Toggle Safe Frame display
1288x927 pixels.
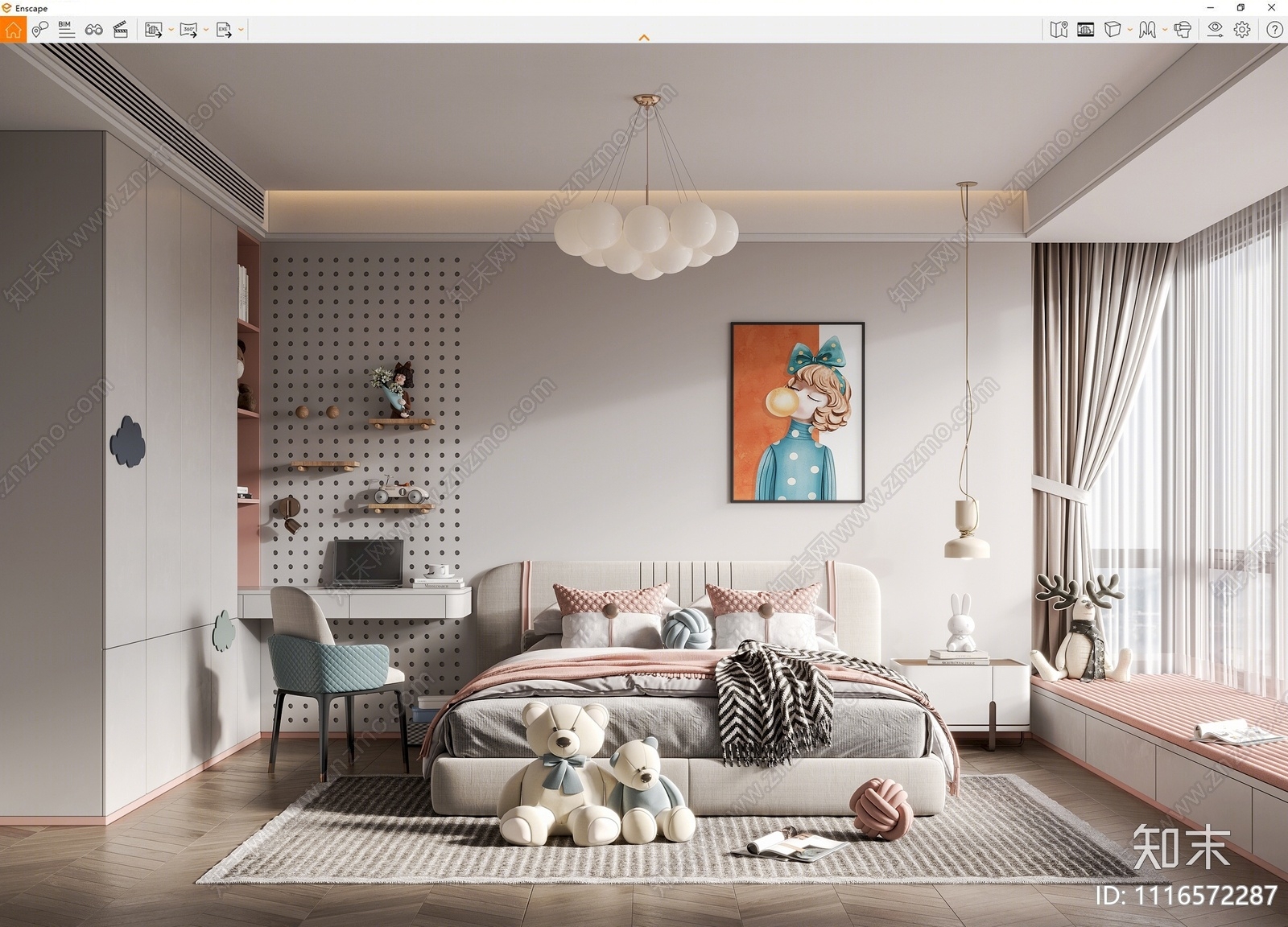pyautogui.click(x=1086, y=30)
